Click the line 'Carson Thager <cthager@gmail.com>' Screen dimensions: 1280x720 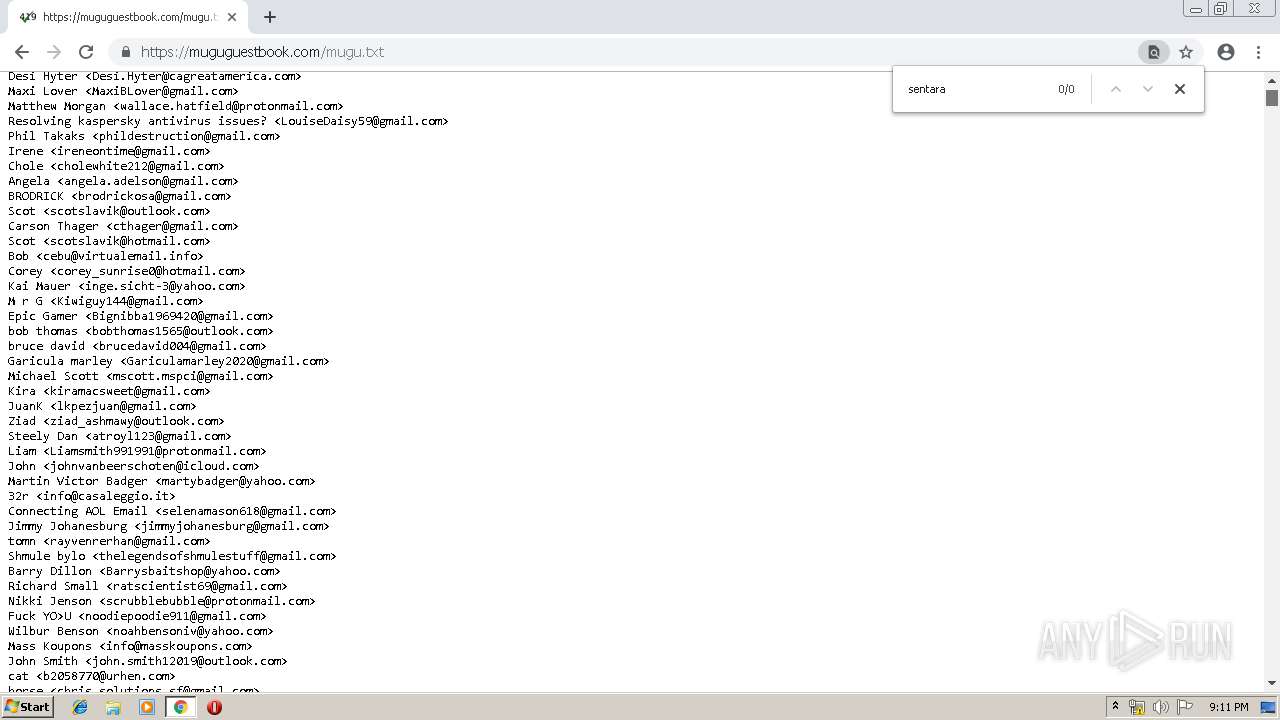(x=123, y=226)
